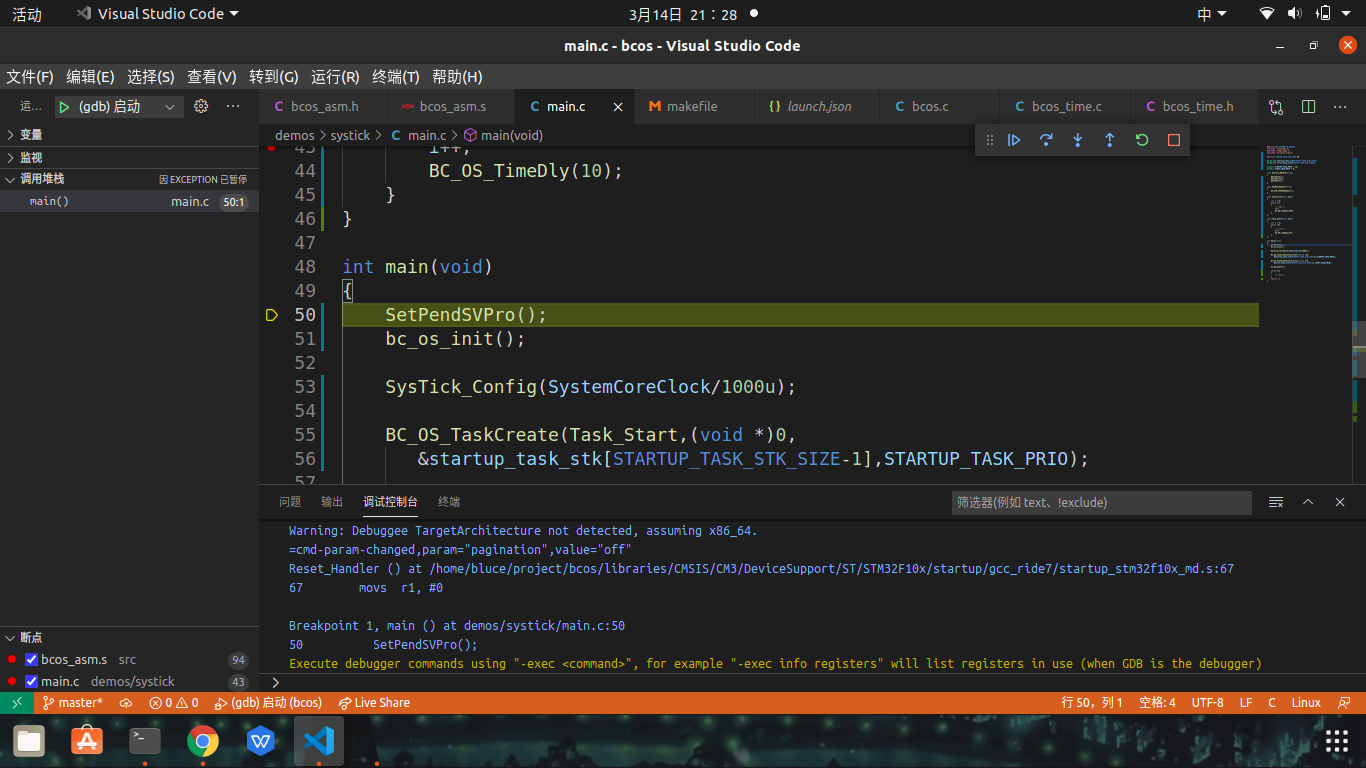Click the breakpoint glyph at line 50
This screenshot has height=768, width=1366.
(x=271, y=315)
